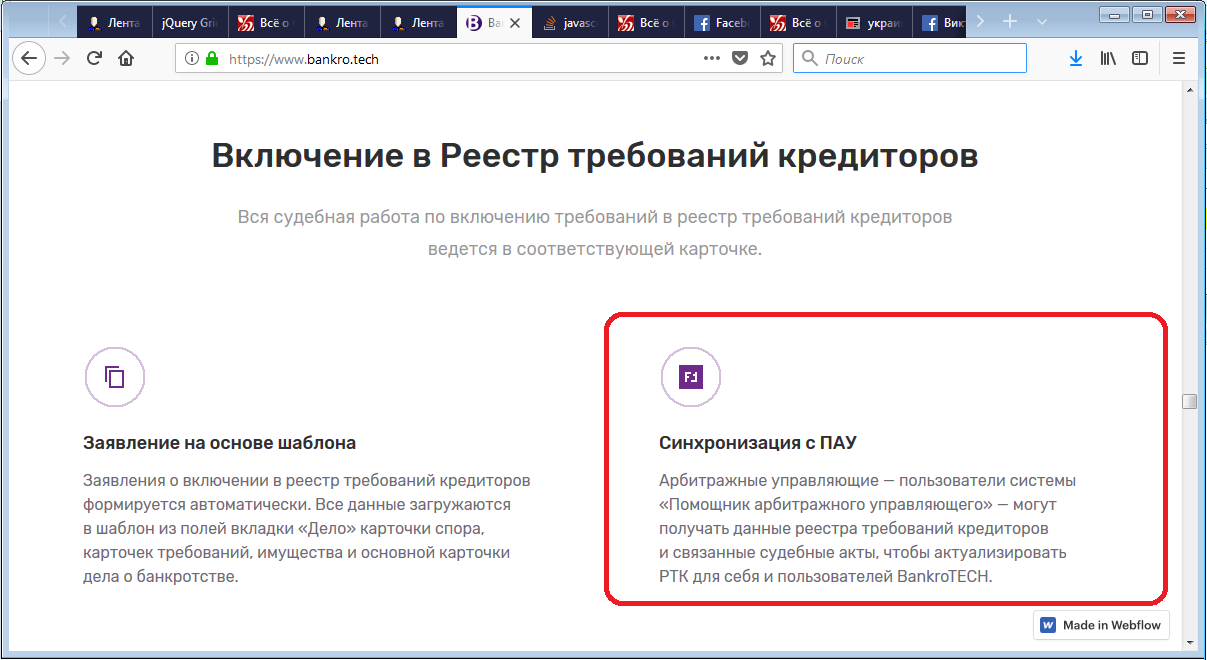The width and height of the screenshot is (1207, 660).
Task: Click the Made in Webflow badge
Action: click(1101, 625)
